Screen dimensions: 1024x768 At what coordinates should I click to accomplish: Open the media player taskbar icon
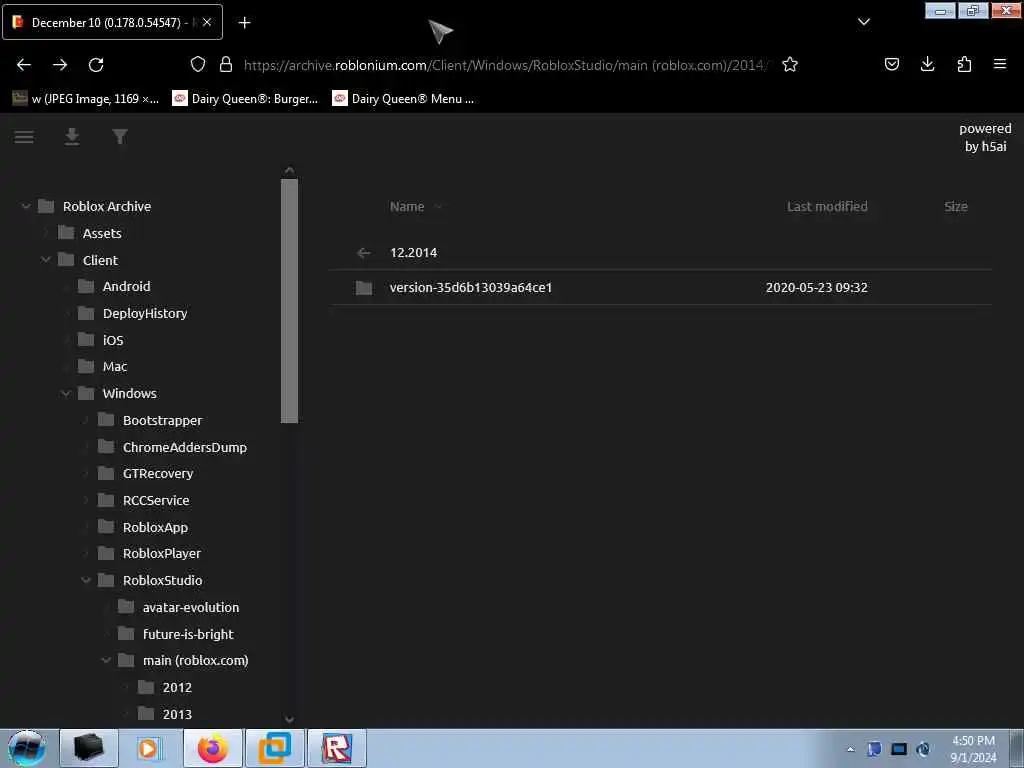150,748
